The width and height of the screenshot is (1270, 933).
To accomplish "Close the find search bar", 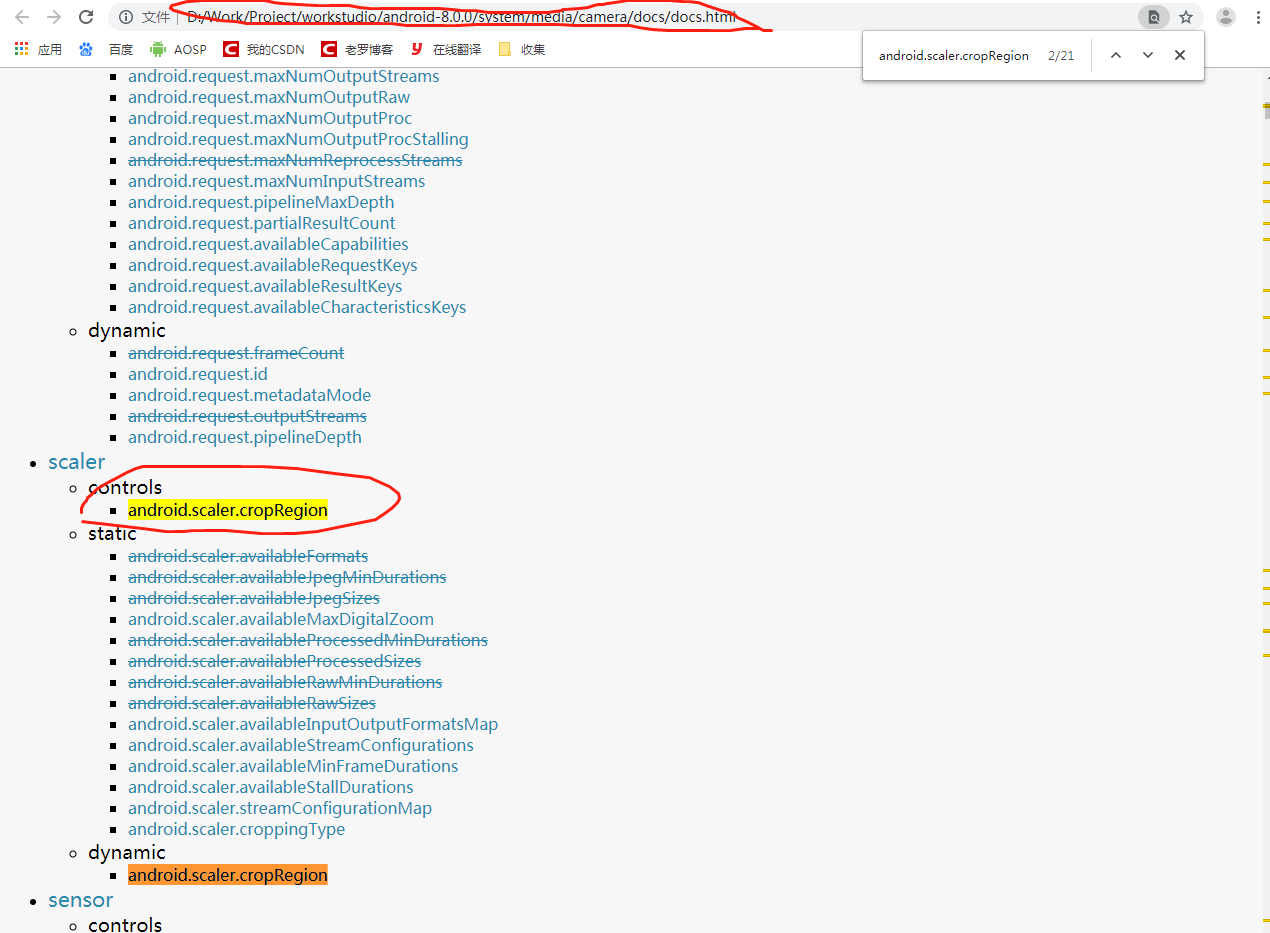I will (x=1179, y=55).
